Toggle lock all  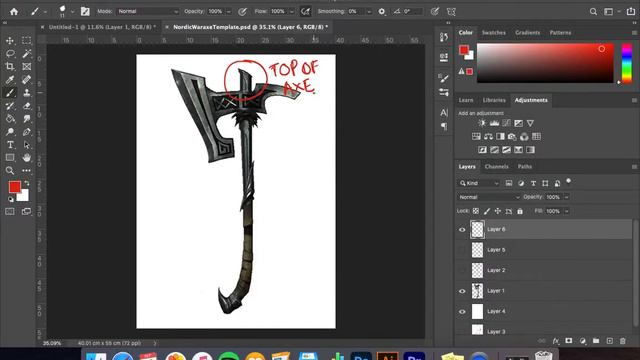pyautogui.click(x=520, y=211)
